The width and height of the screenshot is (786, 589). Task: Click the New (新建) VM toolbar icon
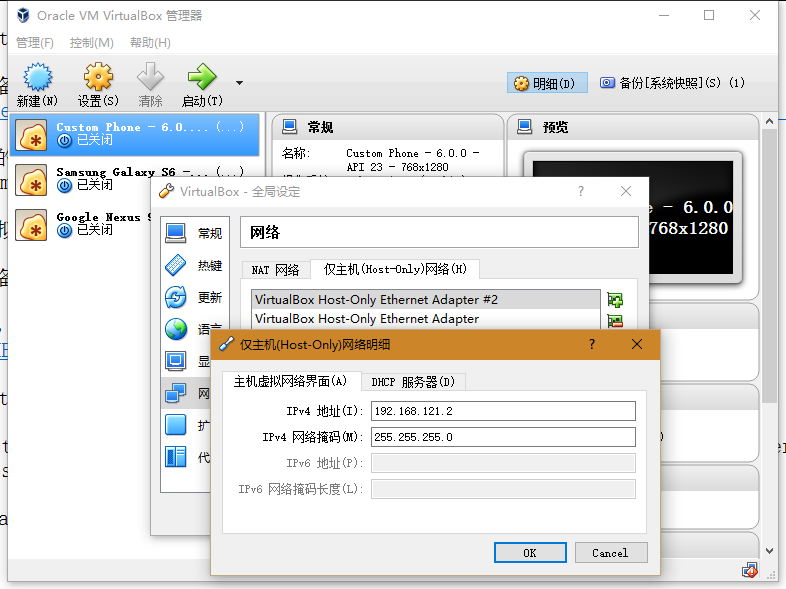38,77
